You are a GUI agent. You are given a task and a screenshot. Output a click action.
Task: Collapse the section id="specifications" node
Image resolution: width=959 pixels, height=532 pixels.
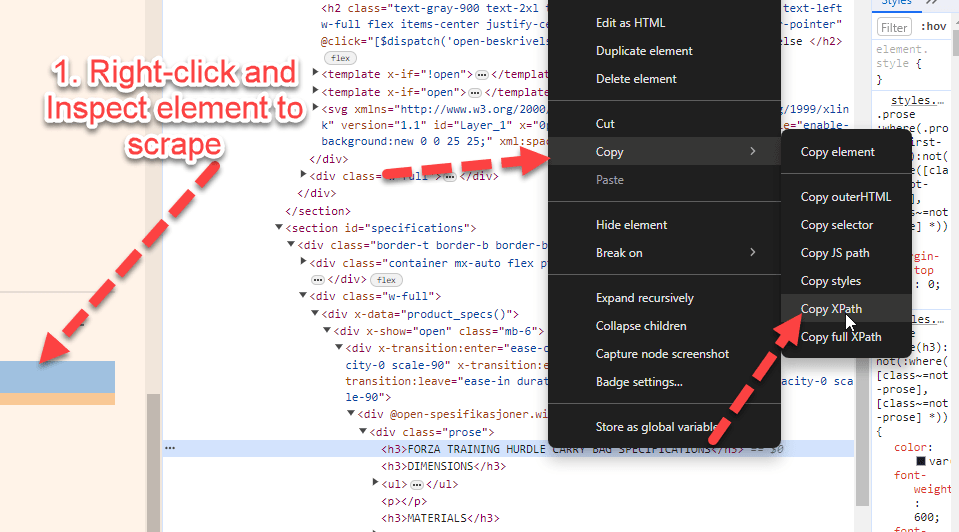pos(279,228)
